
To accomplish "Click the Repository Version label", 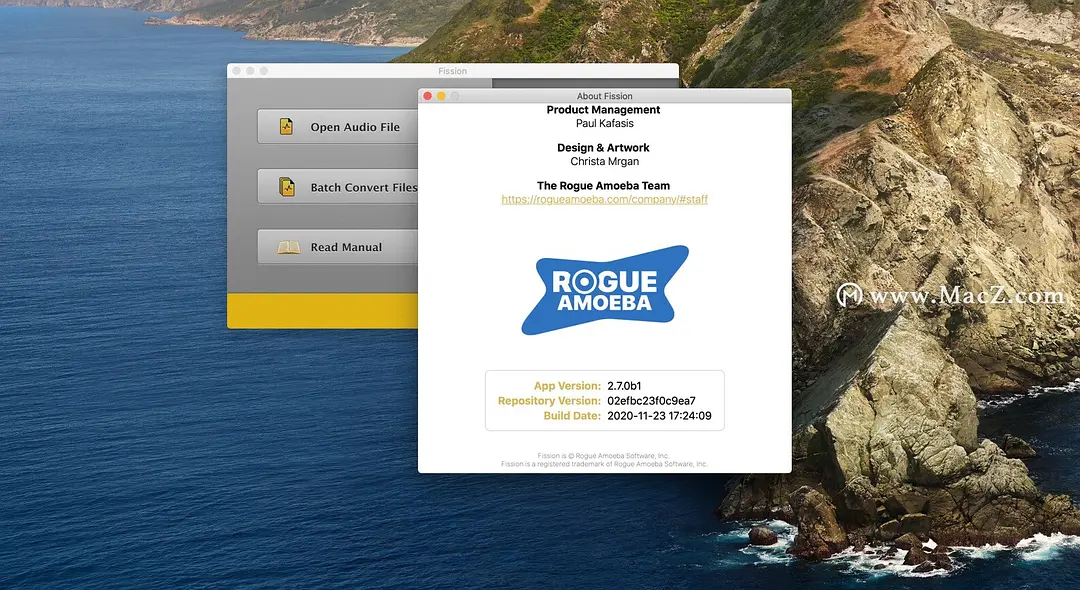I will [x=549, y=401].
